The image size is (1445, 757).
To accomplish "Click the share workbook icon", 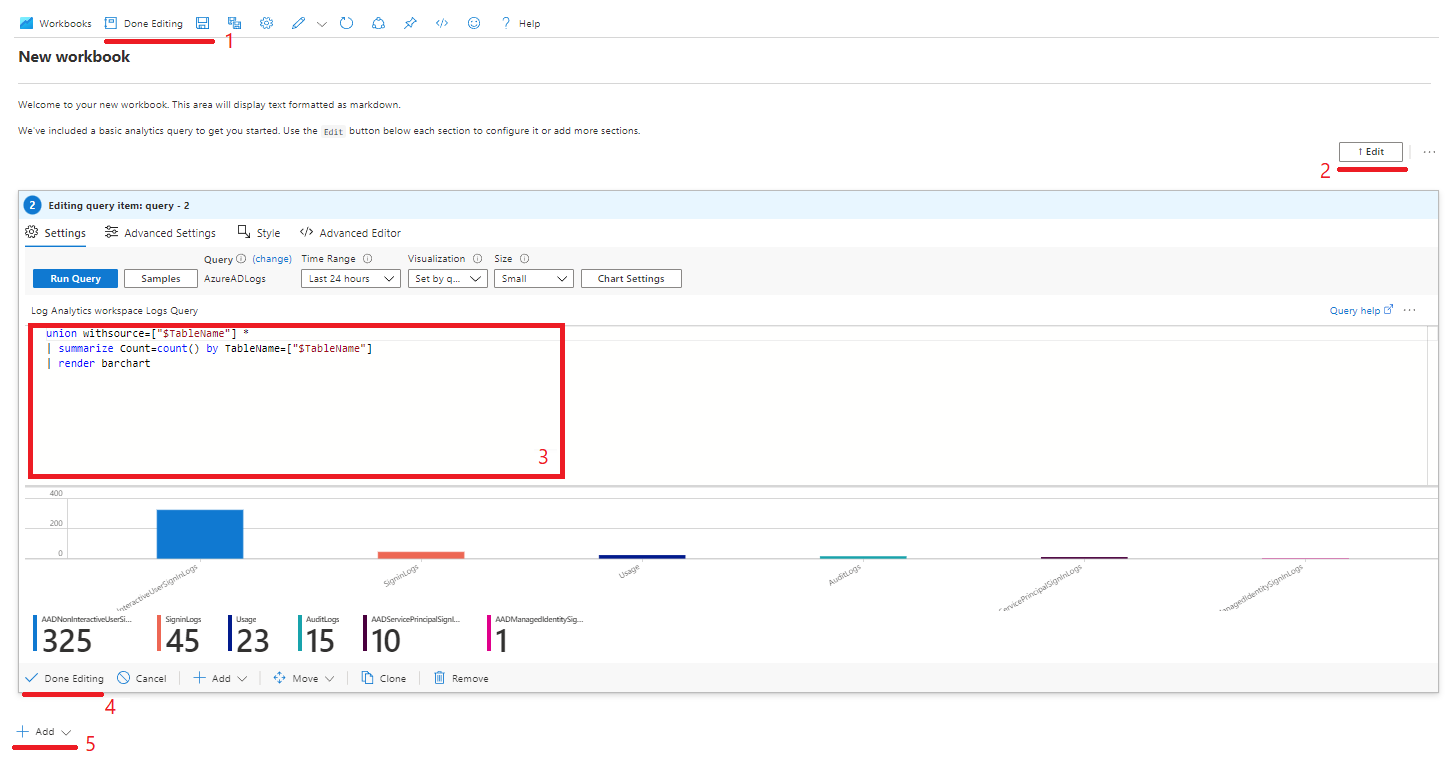I will [x=378, y=23].
